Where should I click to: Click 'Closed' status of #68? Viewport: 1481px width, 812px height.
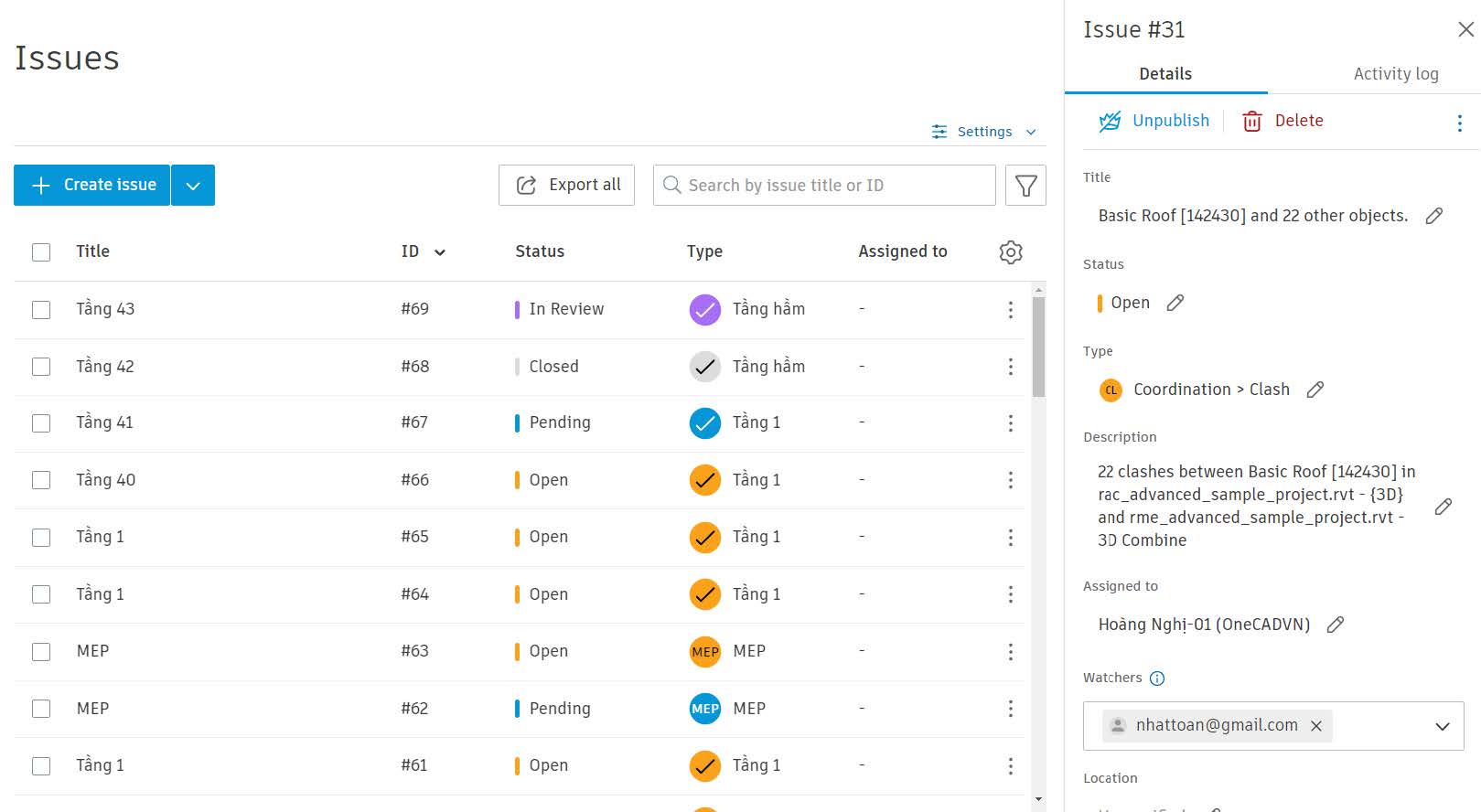coord(553,367)
